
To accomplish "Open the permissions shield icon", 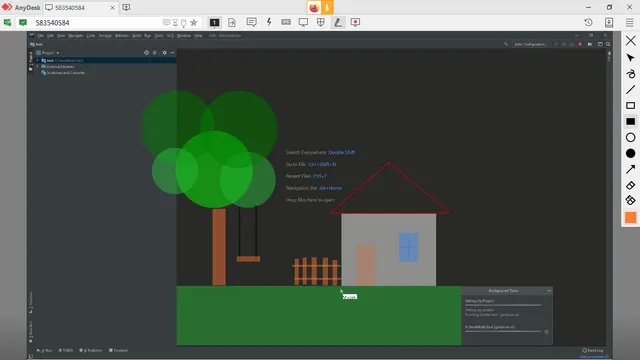I will pos(321,22).
